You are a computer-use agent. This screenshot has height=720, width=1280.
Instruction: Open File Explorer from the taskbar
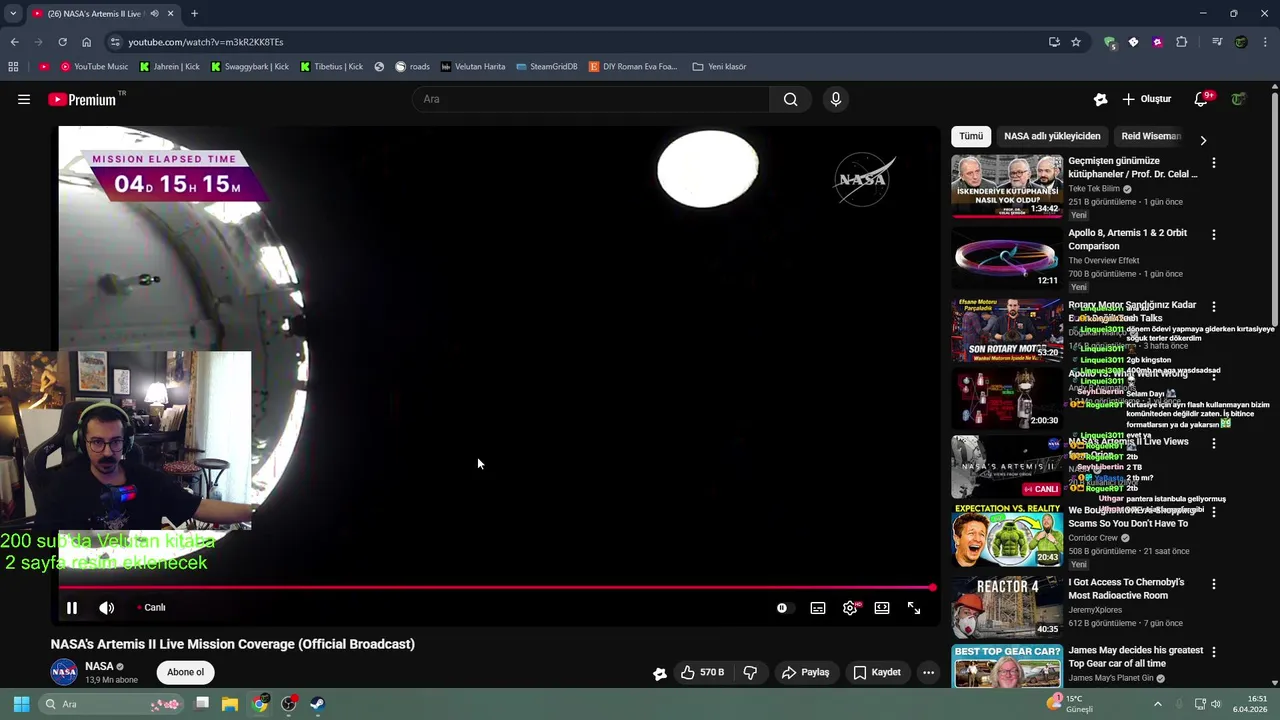click(x=230, y=704)
